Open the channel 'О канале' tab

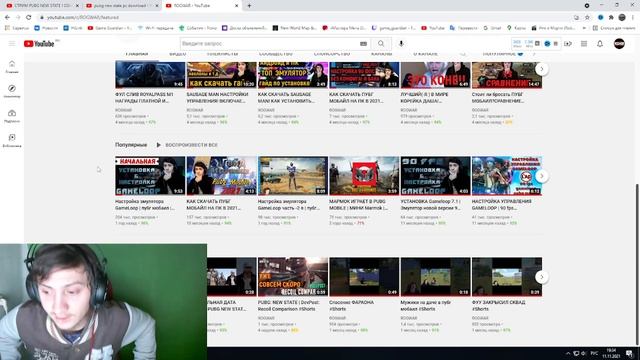coord(425,54)
